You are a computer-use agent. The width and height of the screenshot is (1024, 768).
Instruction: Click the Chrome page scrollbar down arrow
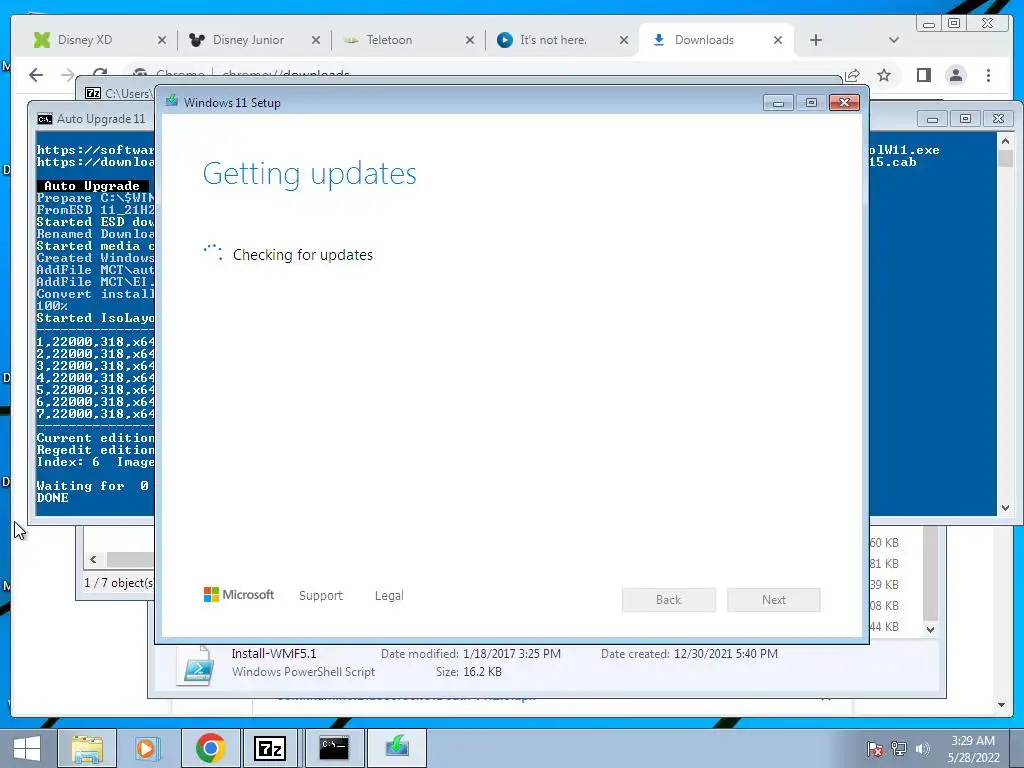(1001, 705)
